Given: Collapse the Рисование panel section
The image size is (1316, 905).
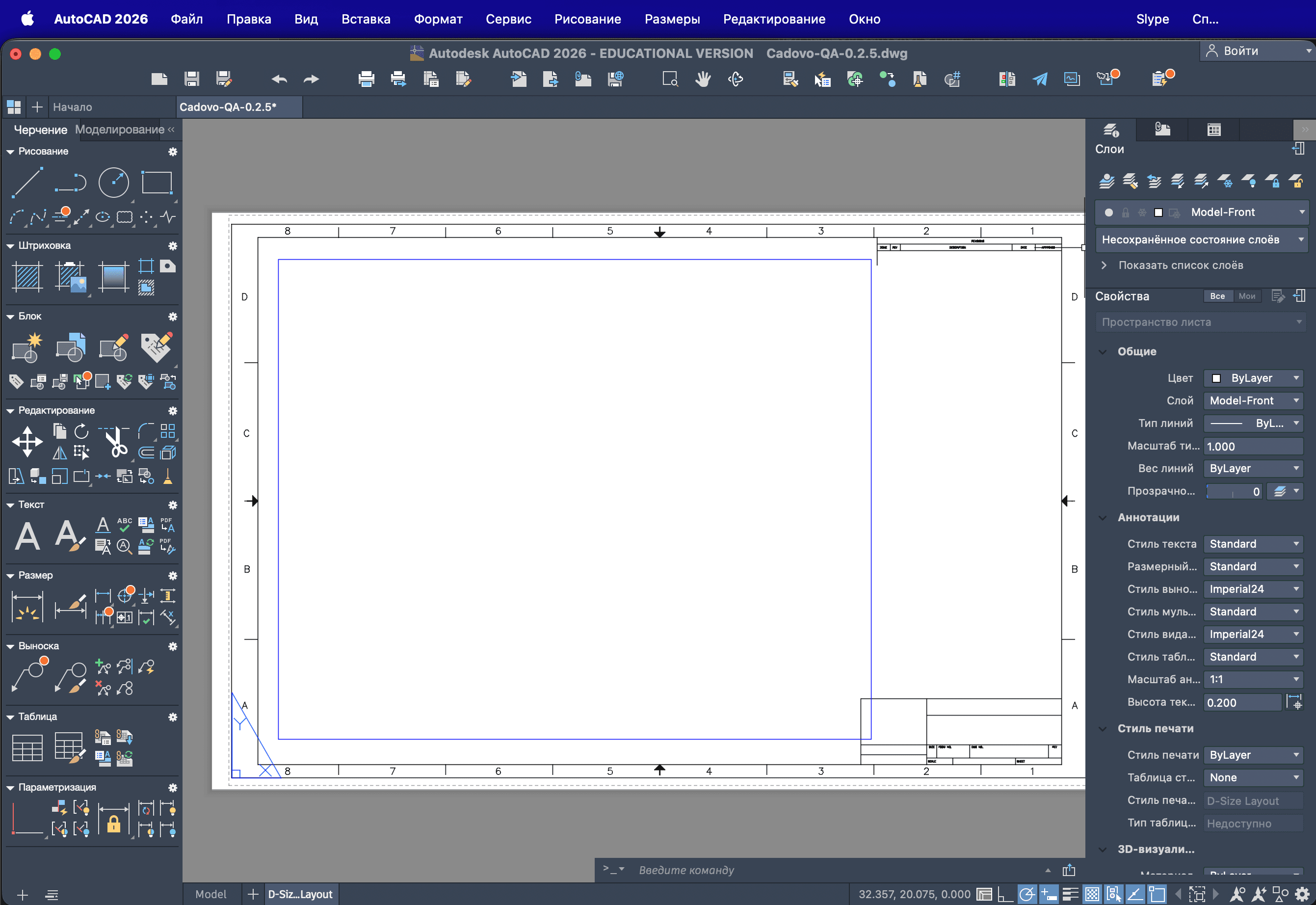Looking at the screenshot, I should click(x=10, y=151).
